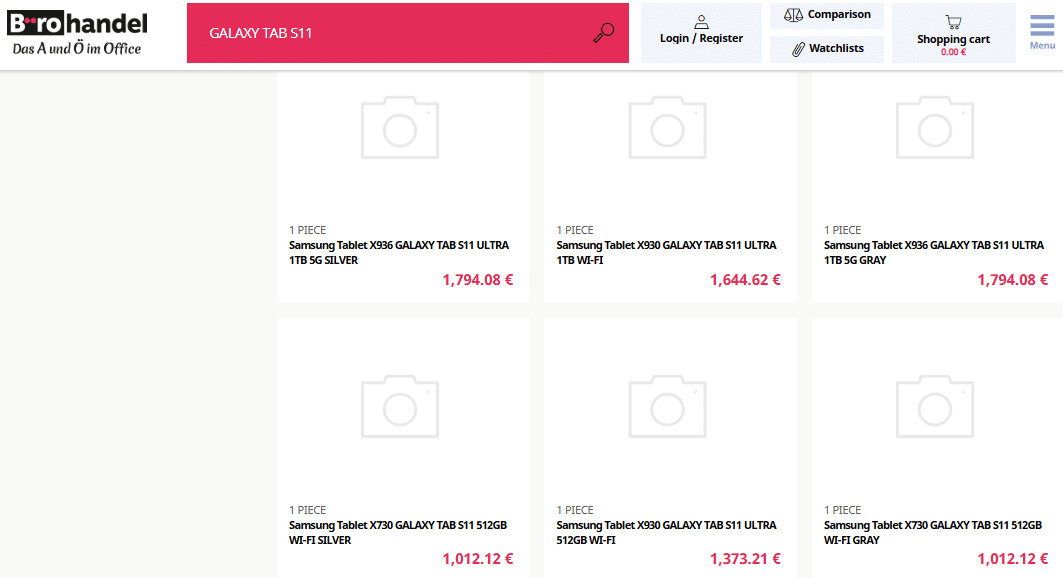This screenshot has width=1063, height=578.
Task: Open X936 S11 Ultra 1TB 5G Silver product
Action: (x=402, y=252)
